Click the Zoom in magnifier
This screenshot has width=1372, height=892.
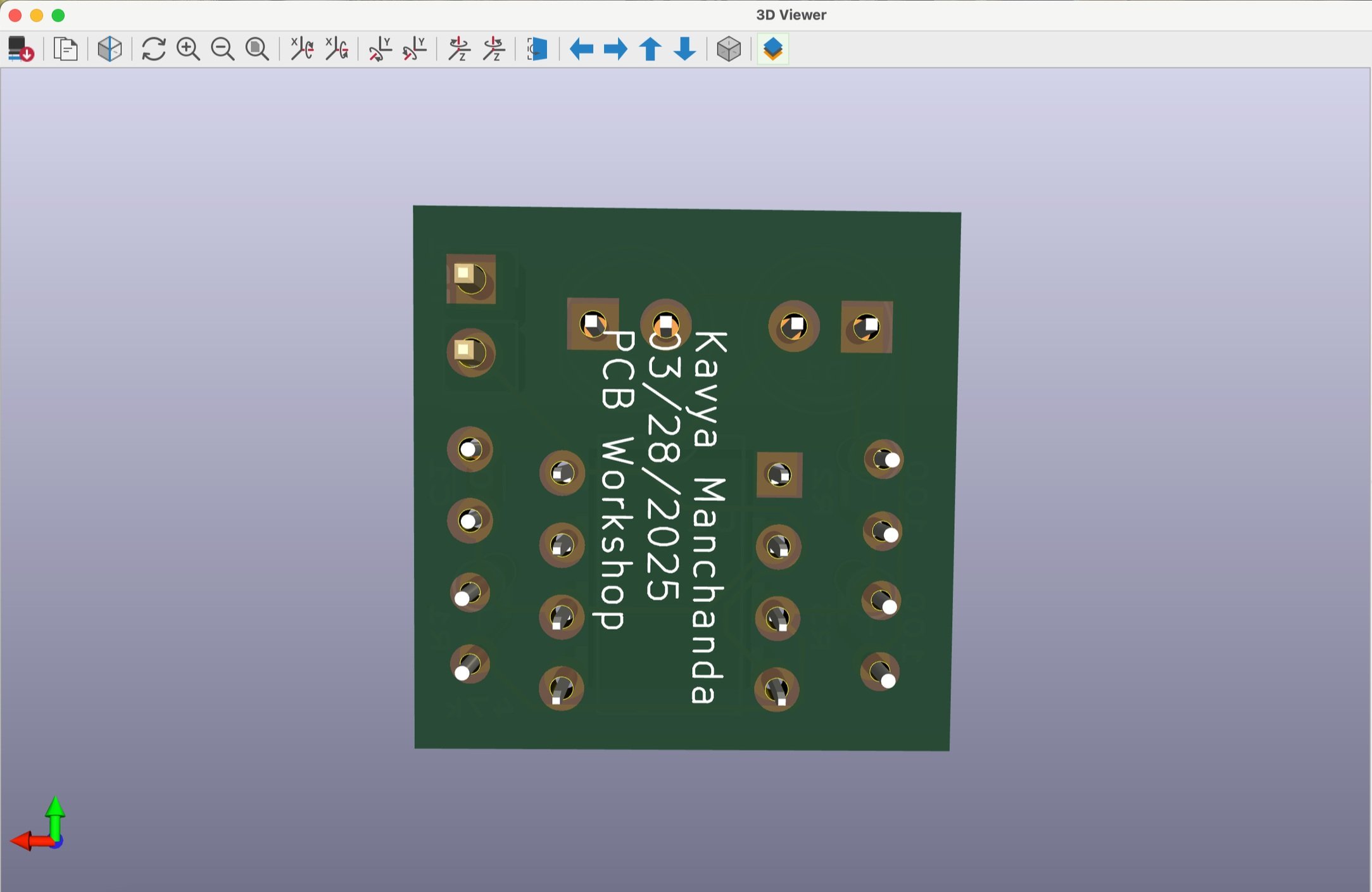point(188,49)
